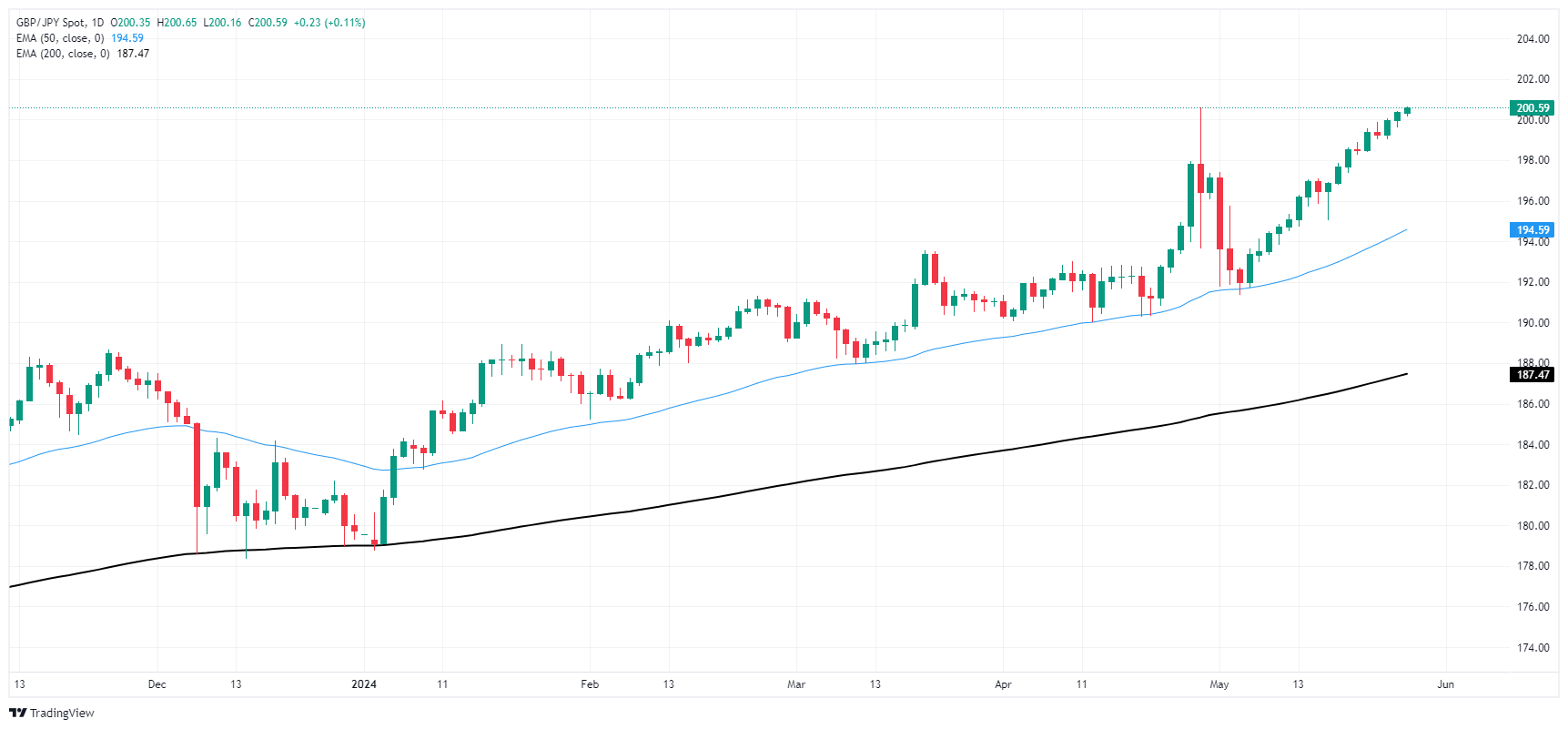Click the blue 194.59 EMA price label
1568x729 pixels.
click(x=1533, y=230)
